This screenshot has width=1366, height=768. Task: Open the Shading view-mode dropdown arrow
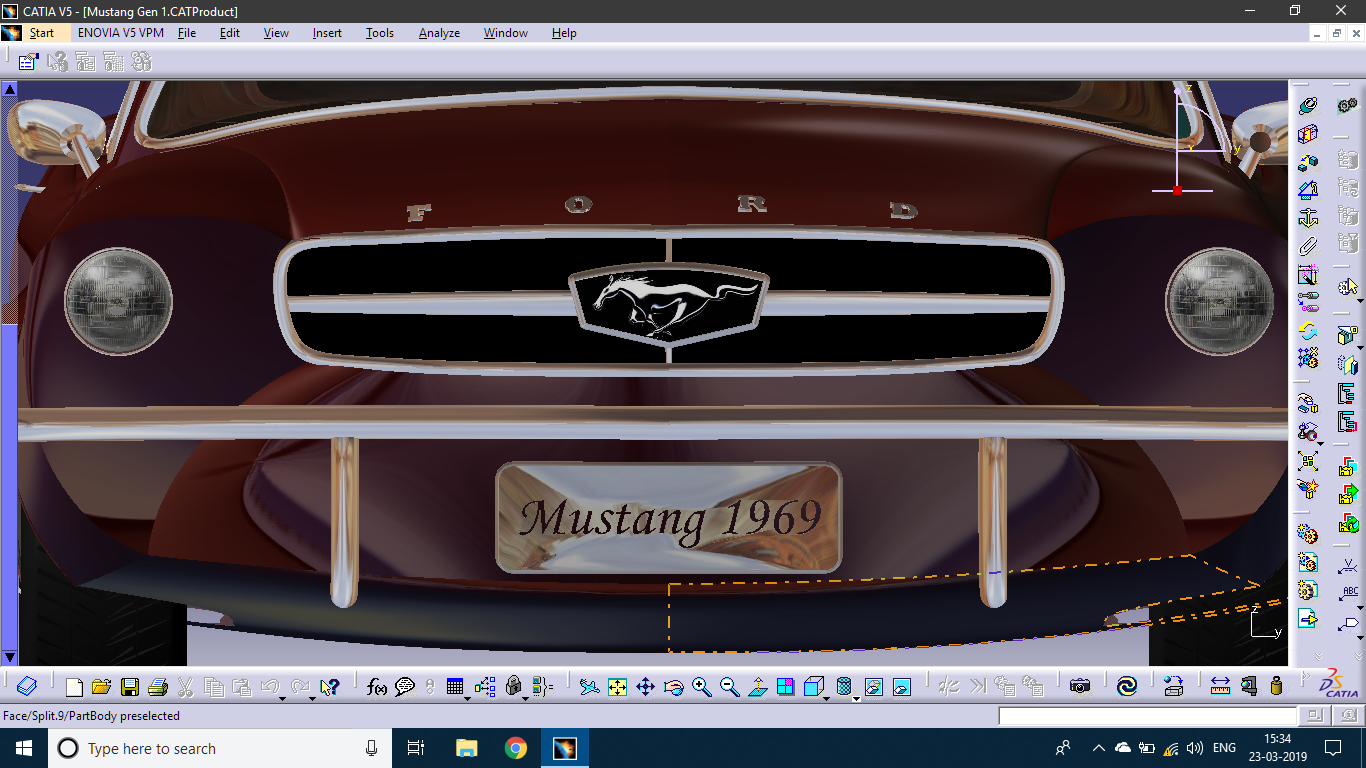856,698
